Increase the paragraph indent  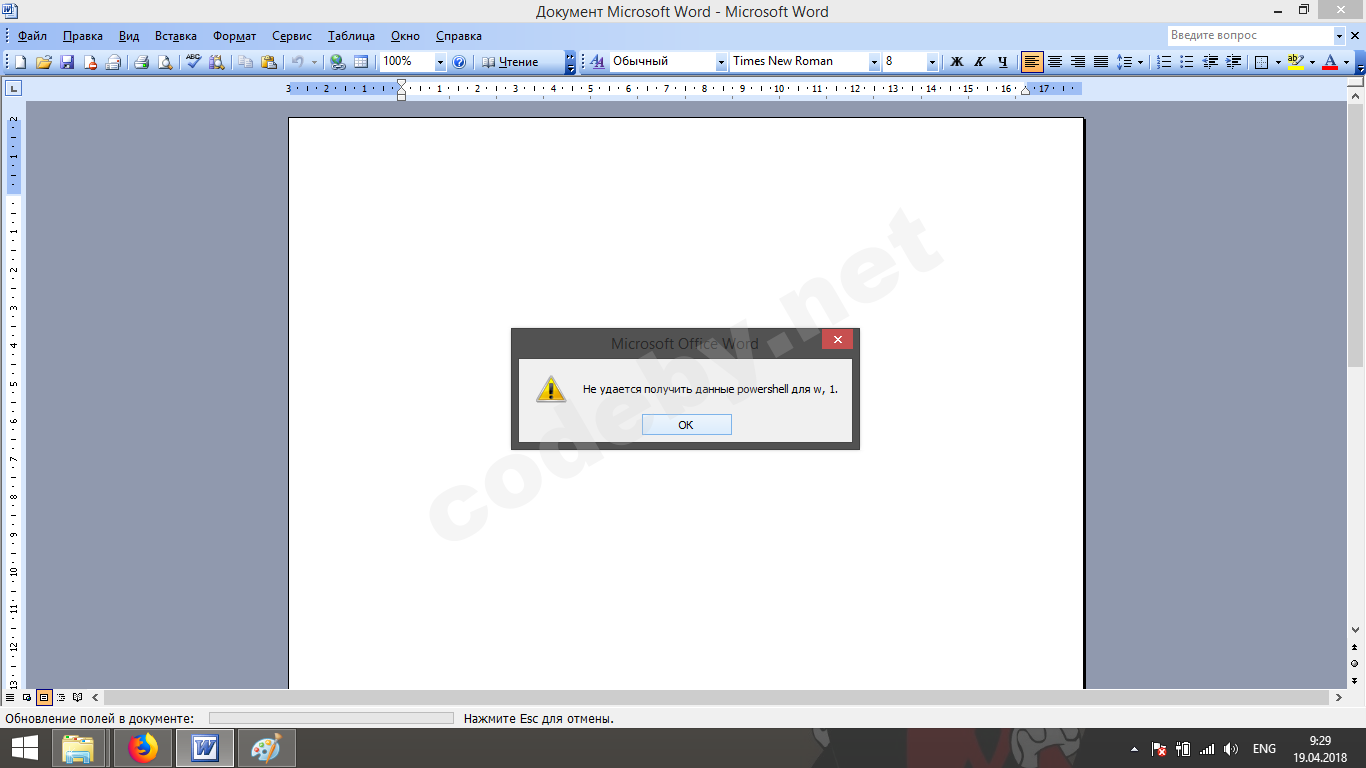(x=1233, y=62)
